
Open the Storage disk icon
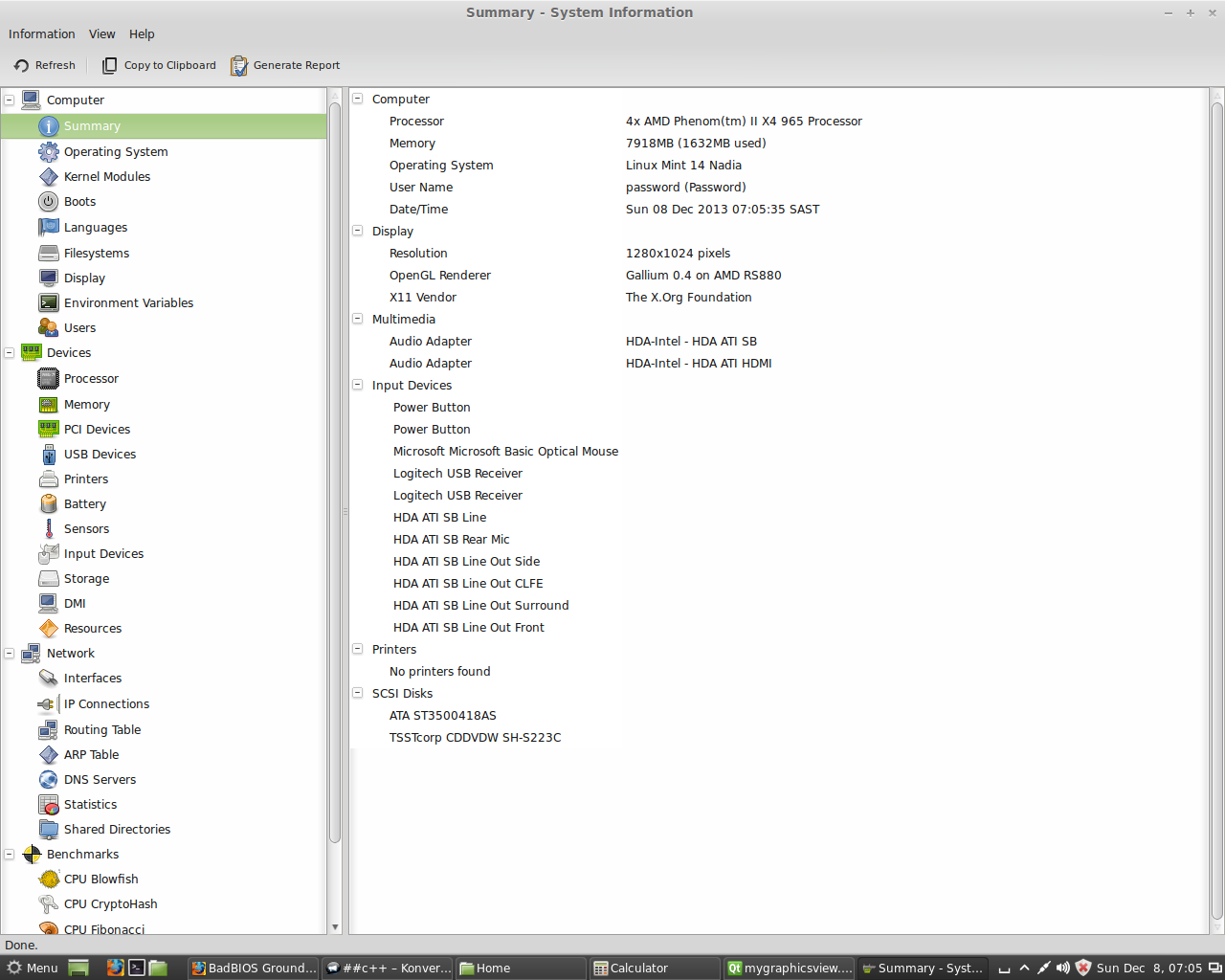pyautogui.click(x=49, y=578)
